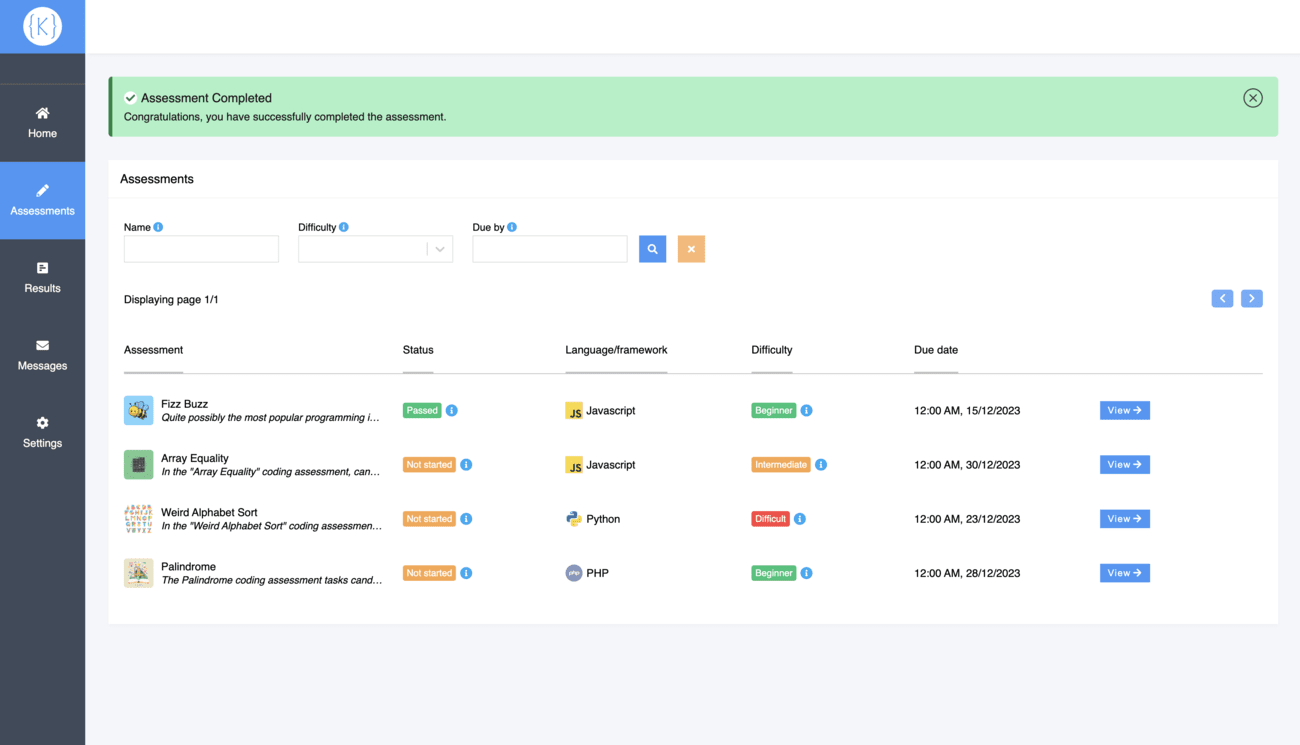This screenshot has width=1300, height=745.
Task: Click Fizz Buzz Beginner info icon
Action: [x=806, y=410]
